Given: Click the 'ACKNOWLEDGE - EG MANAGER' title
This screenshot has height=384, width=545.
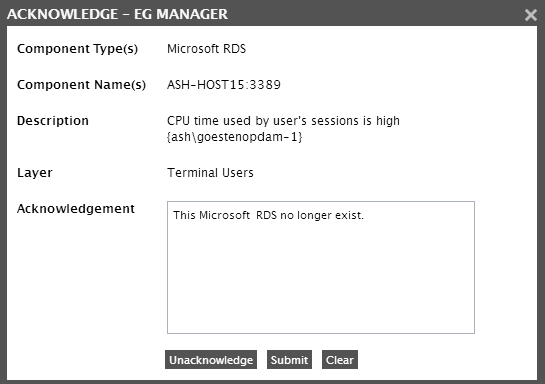Looking at the screenshot, I should pos(117,14).
